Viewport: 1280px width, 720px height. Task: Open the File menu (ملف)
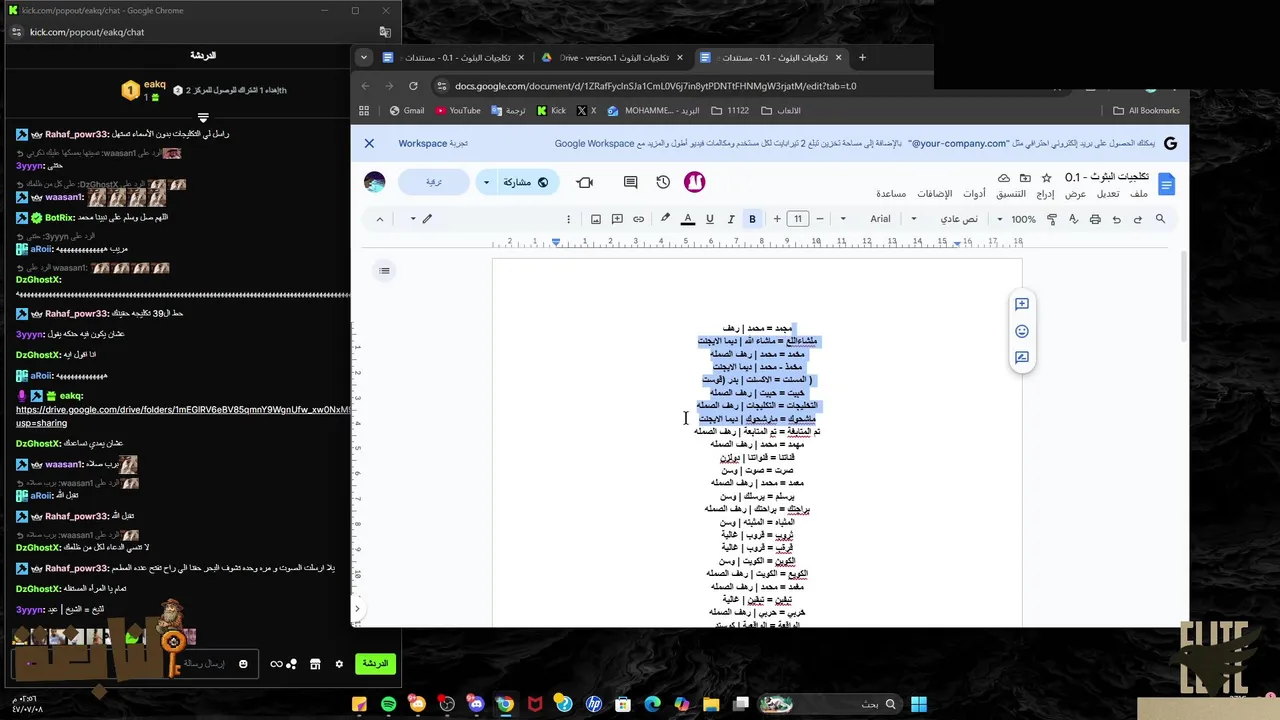1139,194
